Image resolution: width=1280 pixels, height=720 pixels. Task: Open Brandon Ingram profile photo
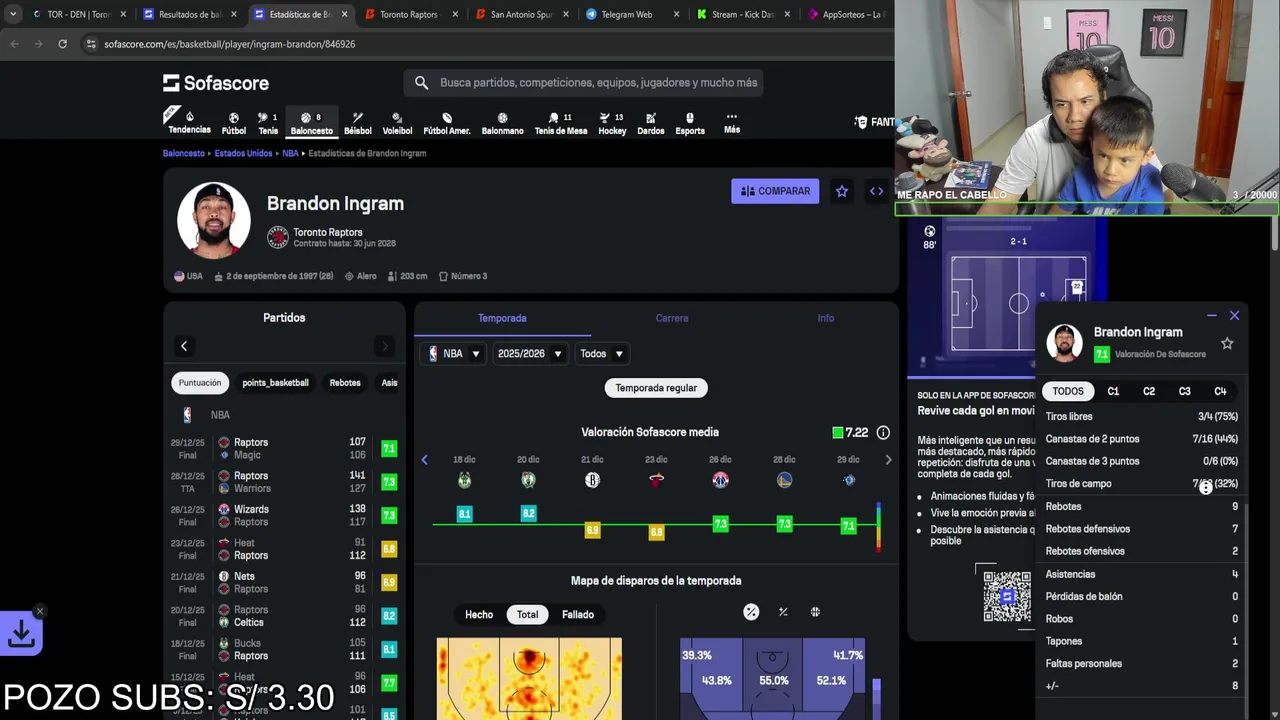pyautogui.click(x=214, y=219)
